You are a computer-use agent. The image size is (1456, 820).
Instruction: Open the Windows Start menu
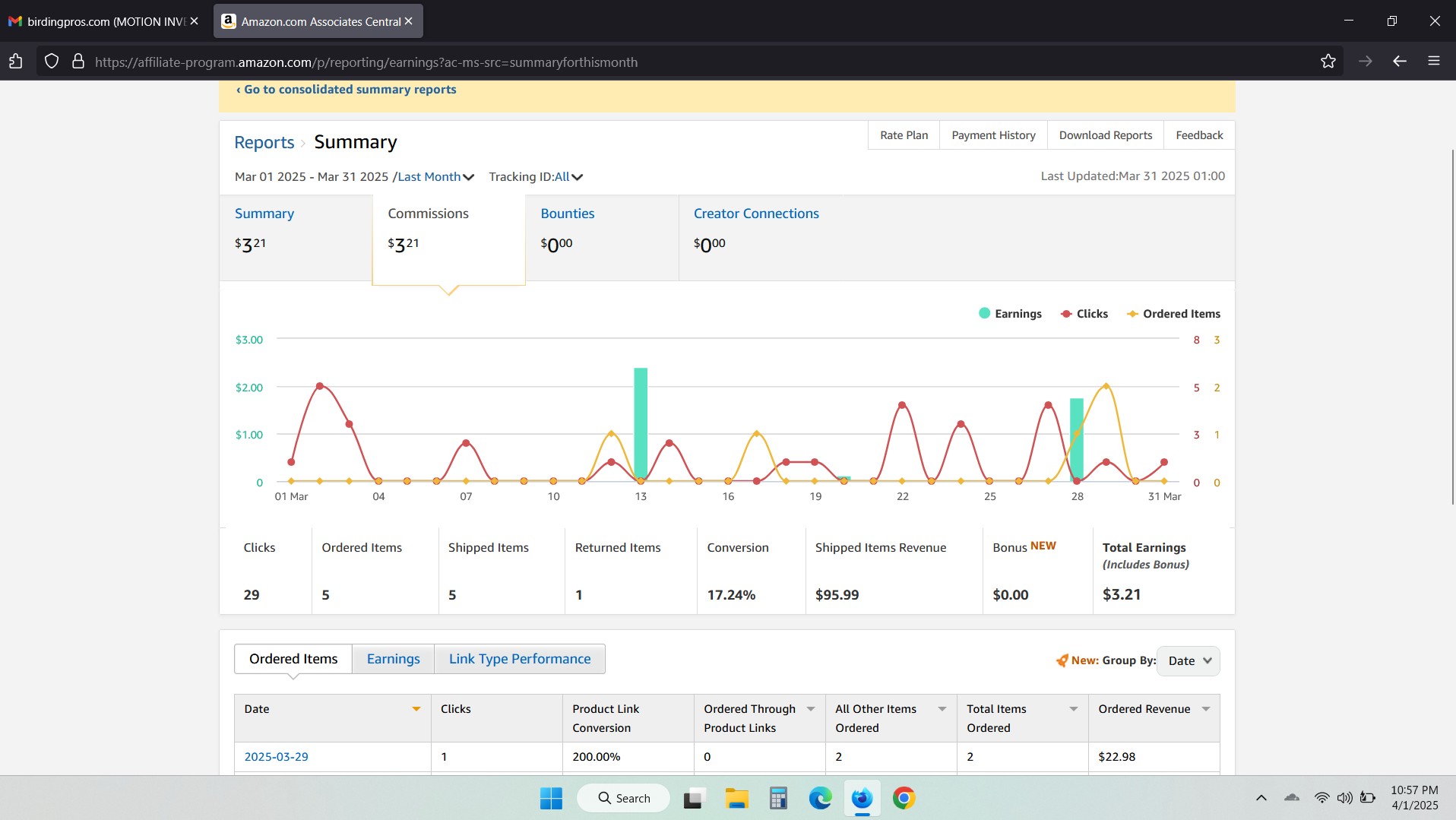coord(551,798)
